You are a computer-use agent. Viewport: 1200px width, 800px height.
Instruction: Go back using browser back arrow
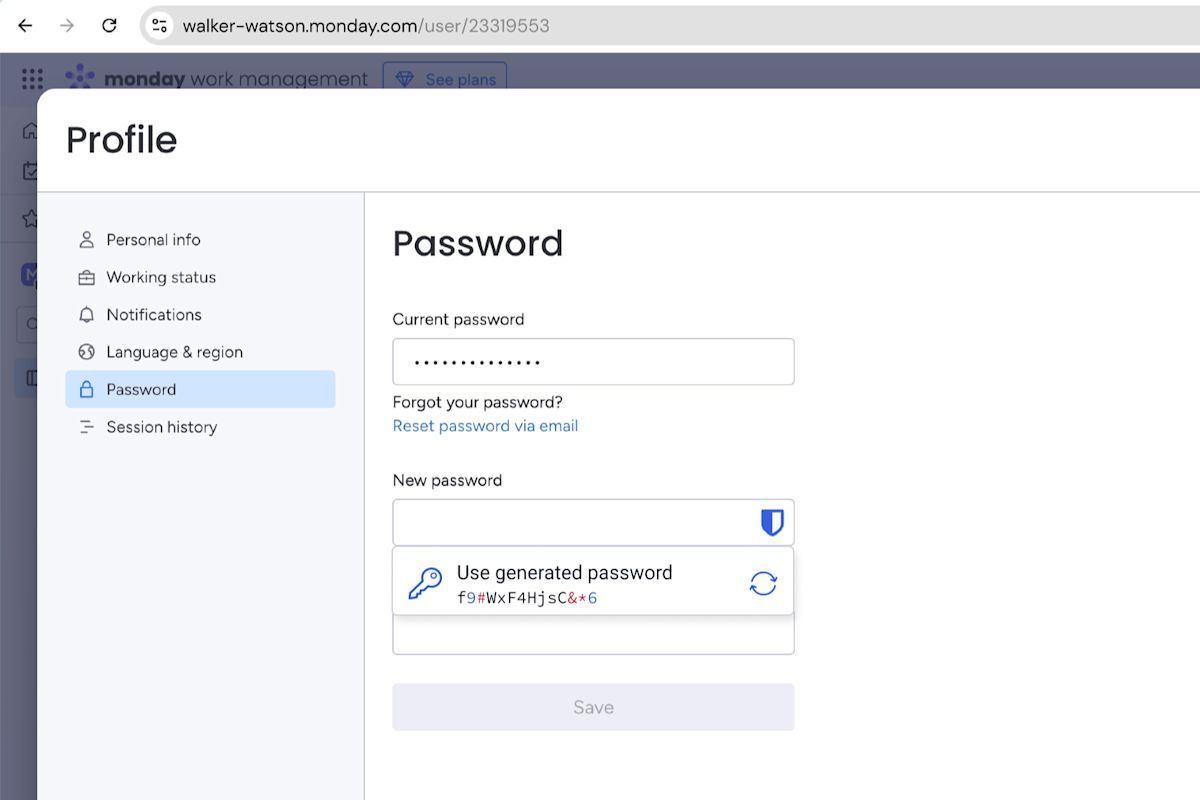(26, 26)
